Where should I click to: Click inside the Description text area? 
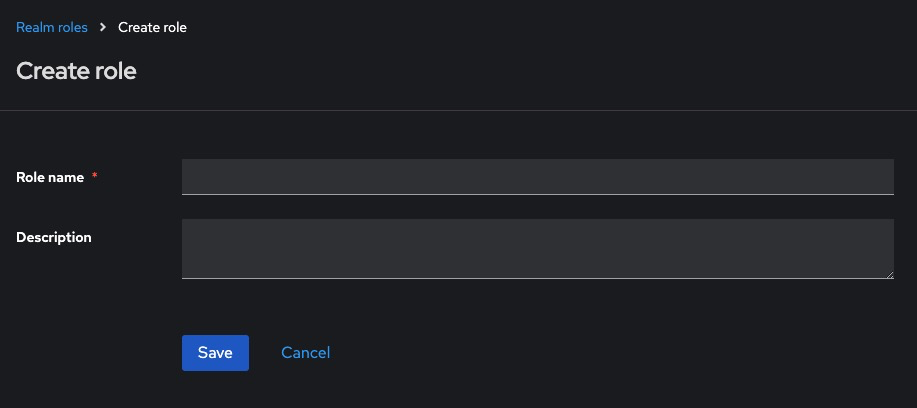point(537,248)
